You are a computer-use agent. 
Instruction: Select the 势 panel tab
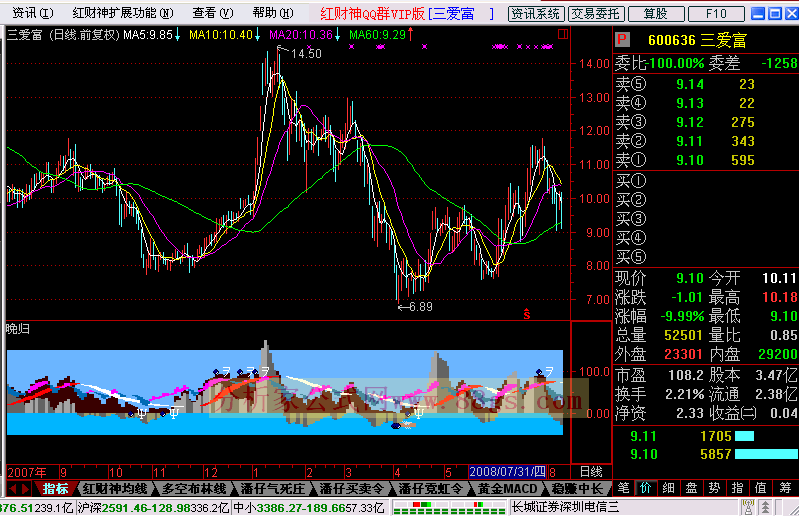[714, 488]
